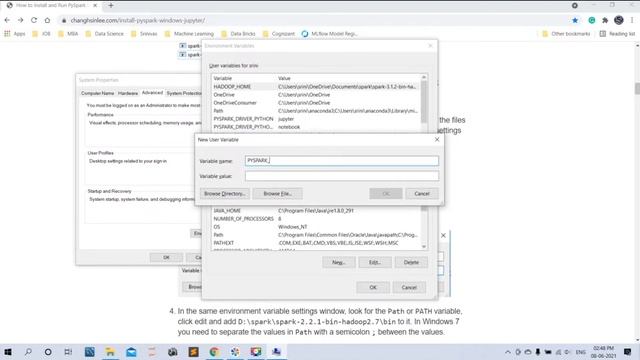Open Mail app from taskbar
This screenshot has height=360, width=640.
131,352
